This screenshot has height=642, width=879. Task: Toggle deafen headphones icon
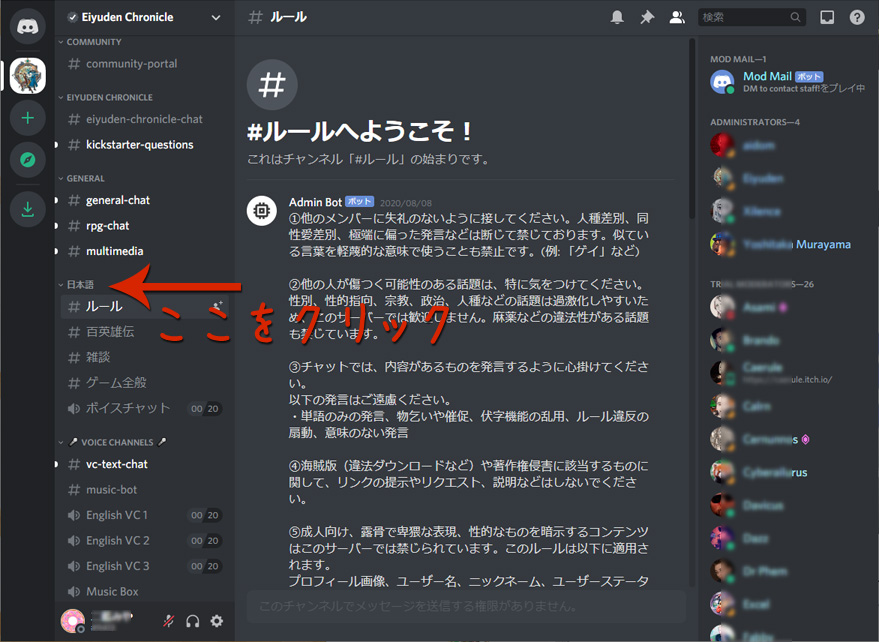(x=192, y=621)
